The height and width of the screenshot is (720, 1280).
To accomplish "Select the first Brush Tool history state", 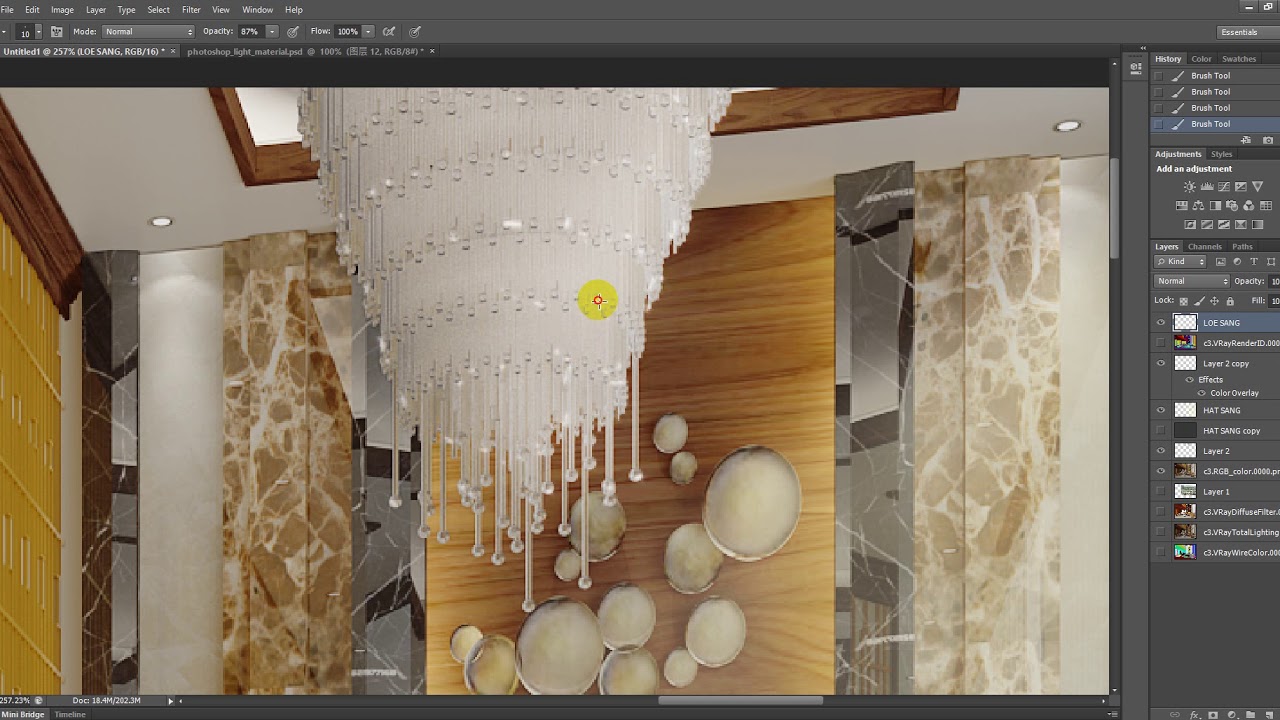I will 1216,76.
